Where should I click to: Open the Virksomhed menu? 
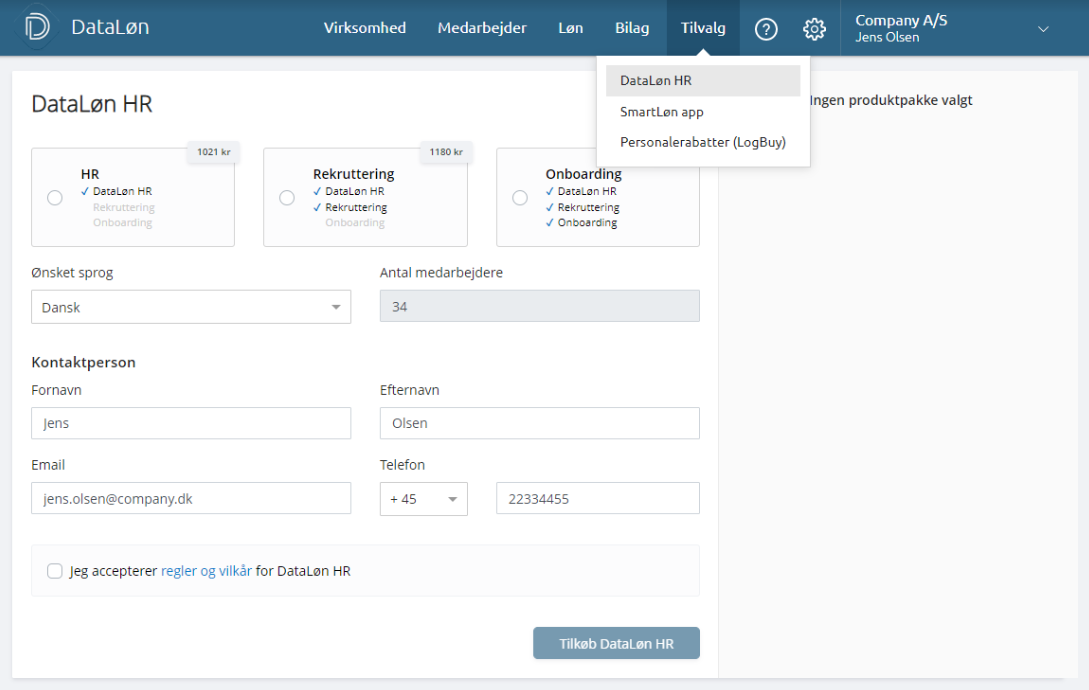365,28
